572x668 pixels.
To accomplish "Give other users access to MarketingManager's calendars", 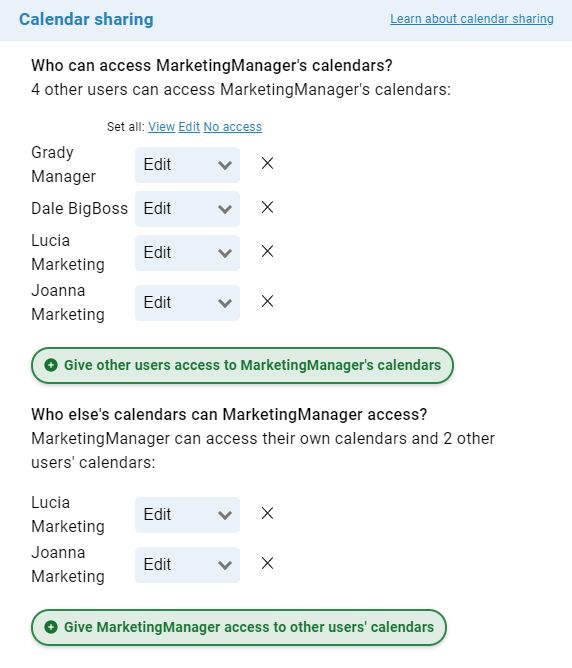I will [242, 366].
